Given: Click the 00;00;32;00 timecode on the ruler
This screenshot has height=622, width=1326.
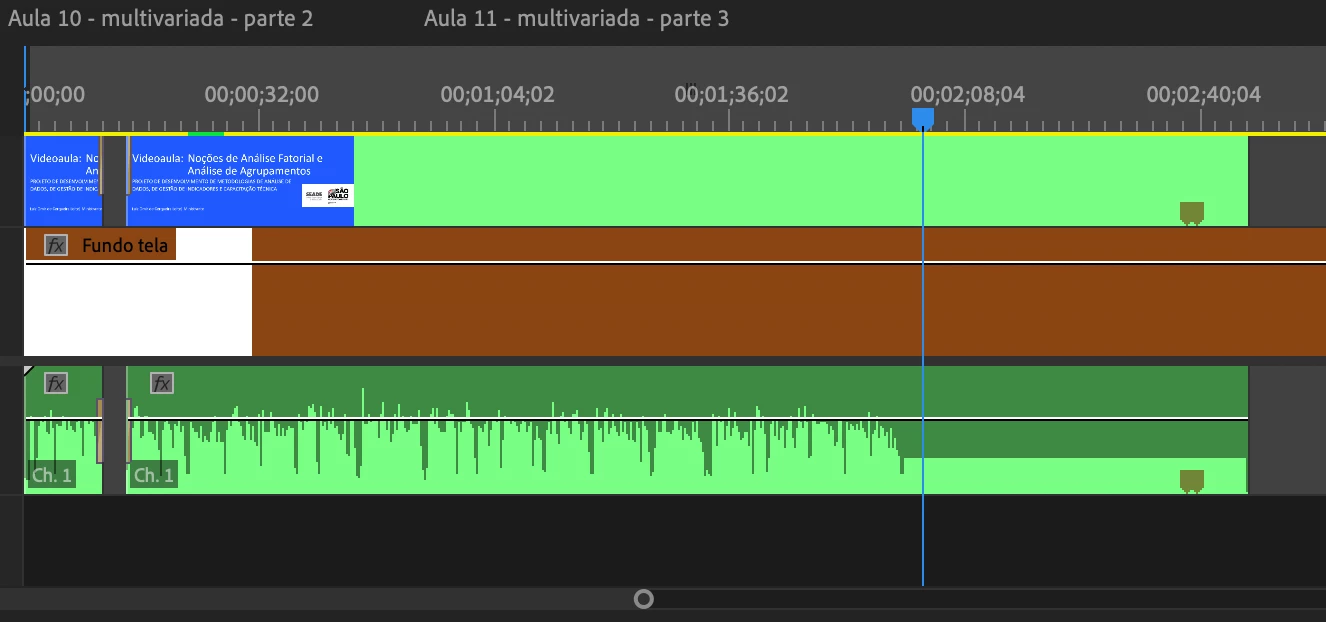Looking at the screenshot, I should pyautogui.click(x=261, y=95).
